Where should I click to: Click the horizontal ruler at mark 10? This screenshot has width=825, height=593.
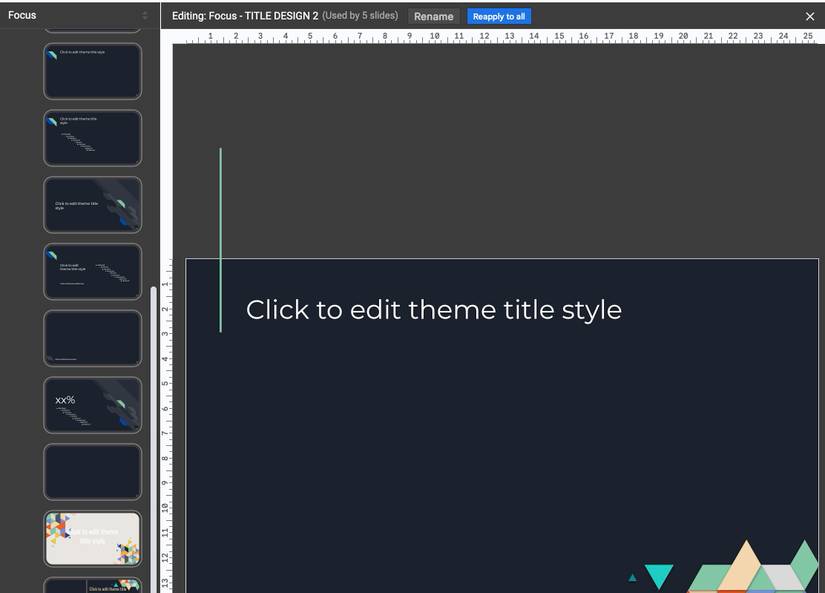pos(433,37)
